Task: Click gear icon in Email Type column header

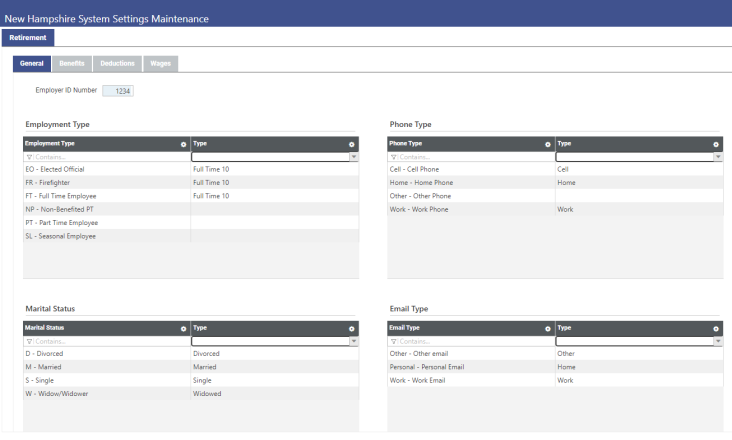Action: pos(548,328)
